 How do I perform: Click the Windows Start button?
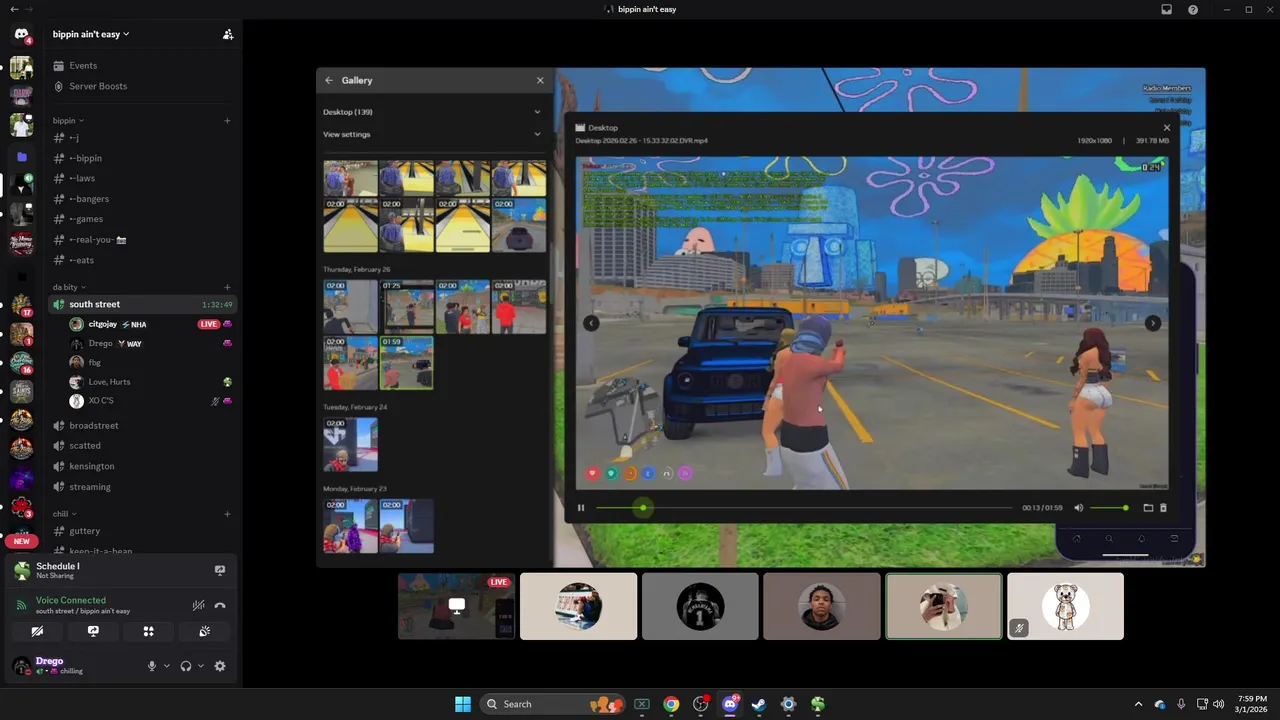(463, 704)
